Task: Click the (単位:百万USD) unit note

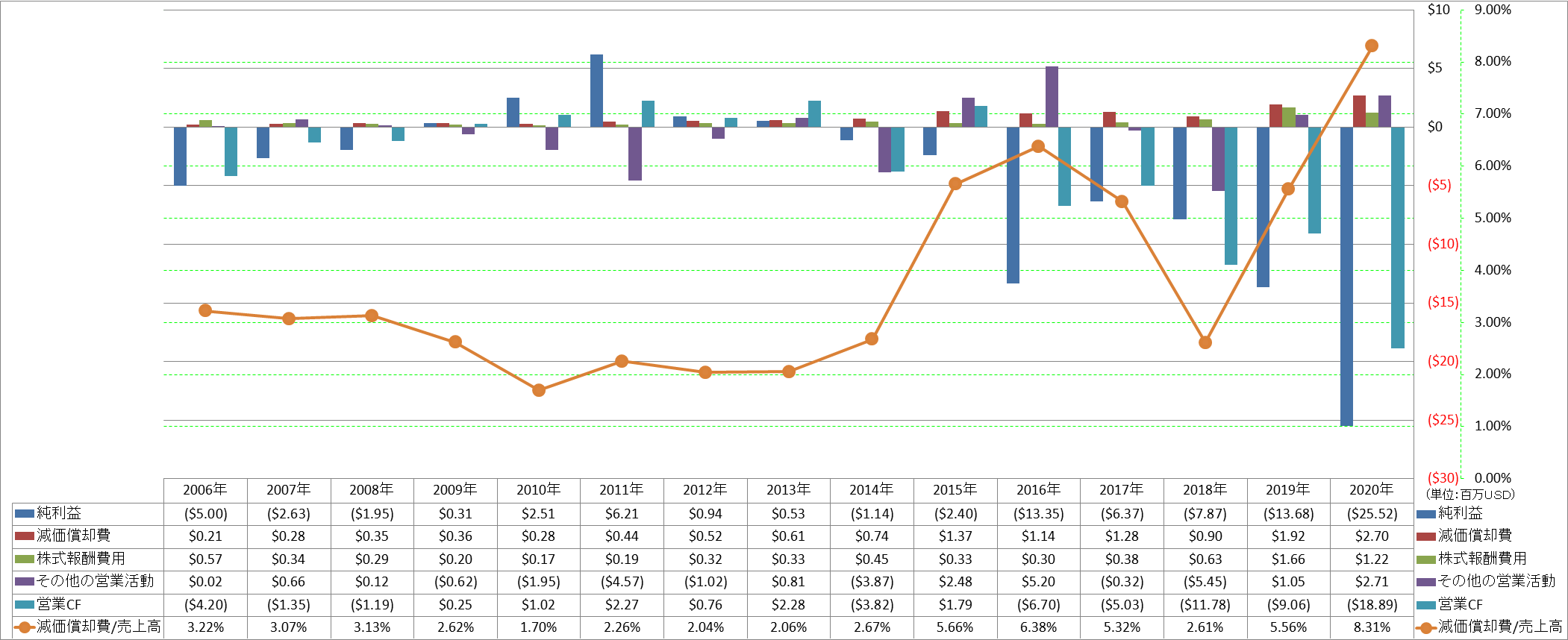Action: click(x=1471, y=495)
